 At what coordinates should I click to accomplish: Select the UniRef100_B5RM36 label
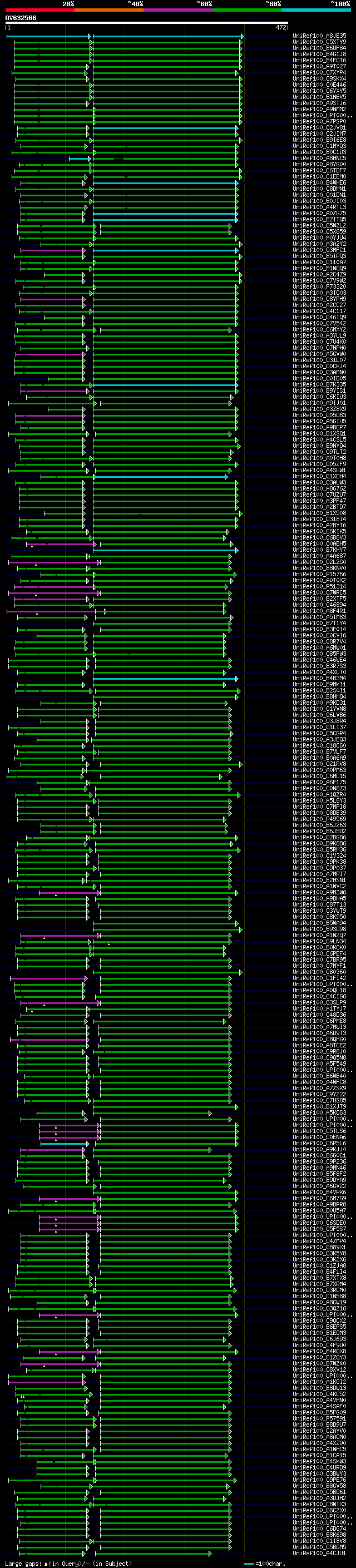coord(319,850)
